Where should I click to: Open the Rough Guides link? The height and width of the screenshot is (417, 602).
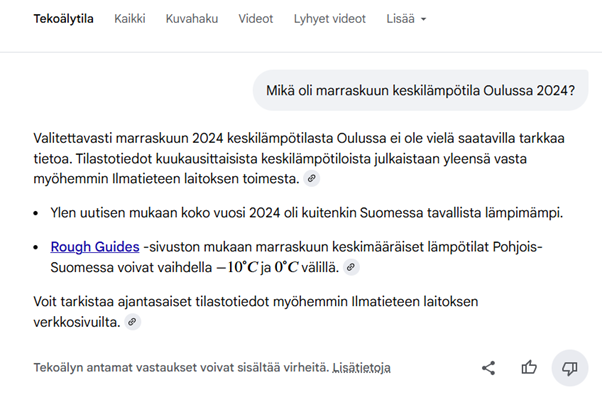(94, 246)
